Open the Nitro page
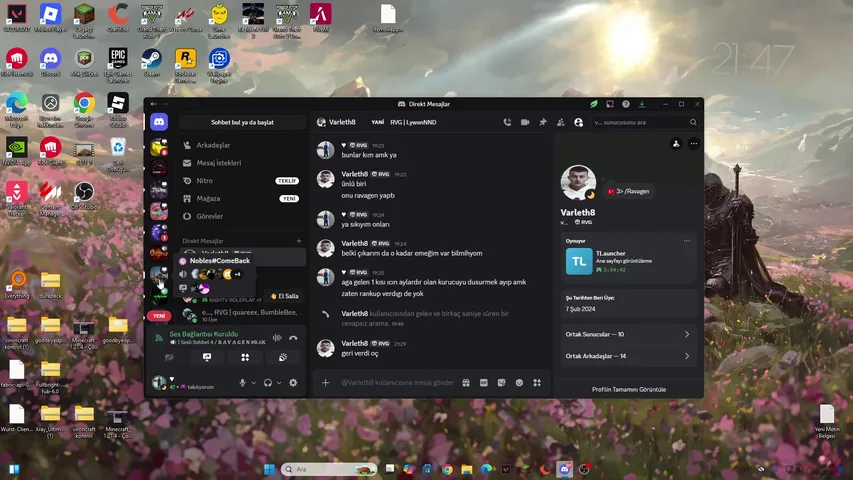This screenshot has height=480, width=853. 242,181
